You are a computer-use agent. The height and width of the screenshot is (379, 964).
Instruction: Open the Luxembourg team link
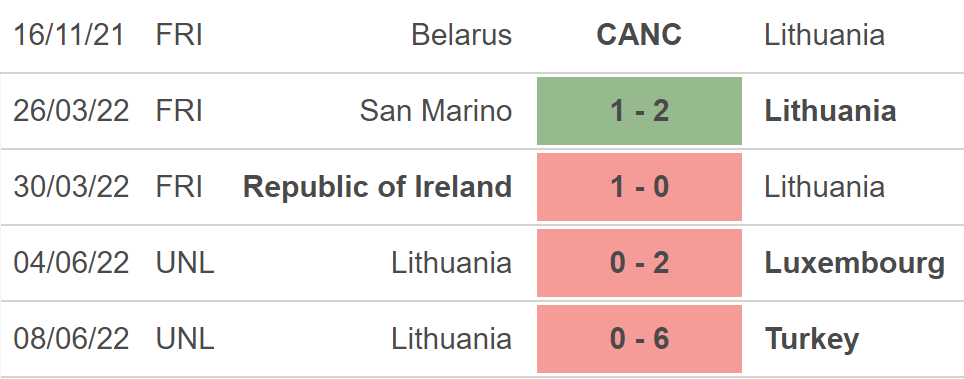[x=855, y=264]
